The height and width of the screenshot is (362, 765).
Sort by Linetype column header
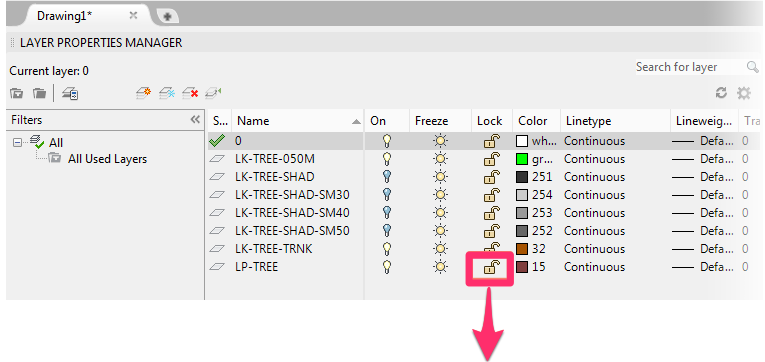point(615,121)
